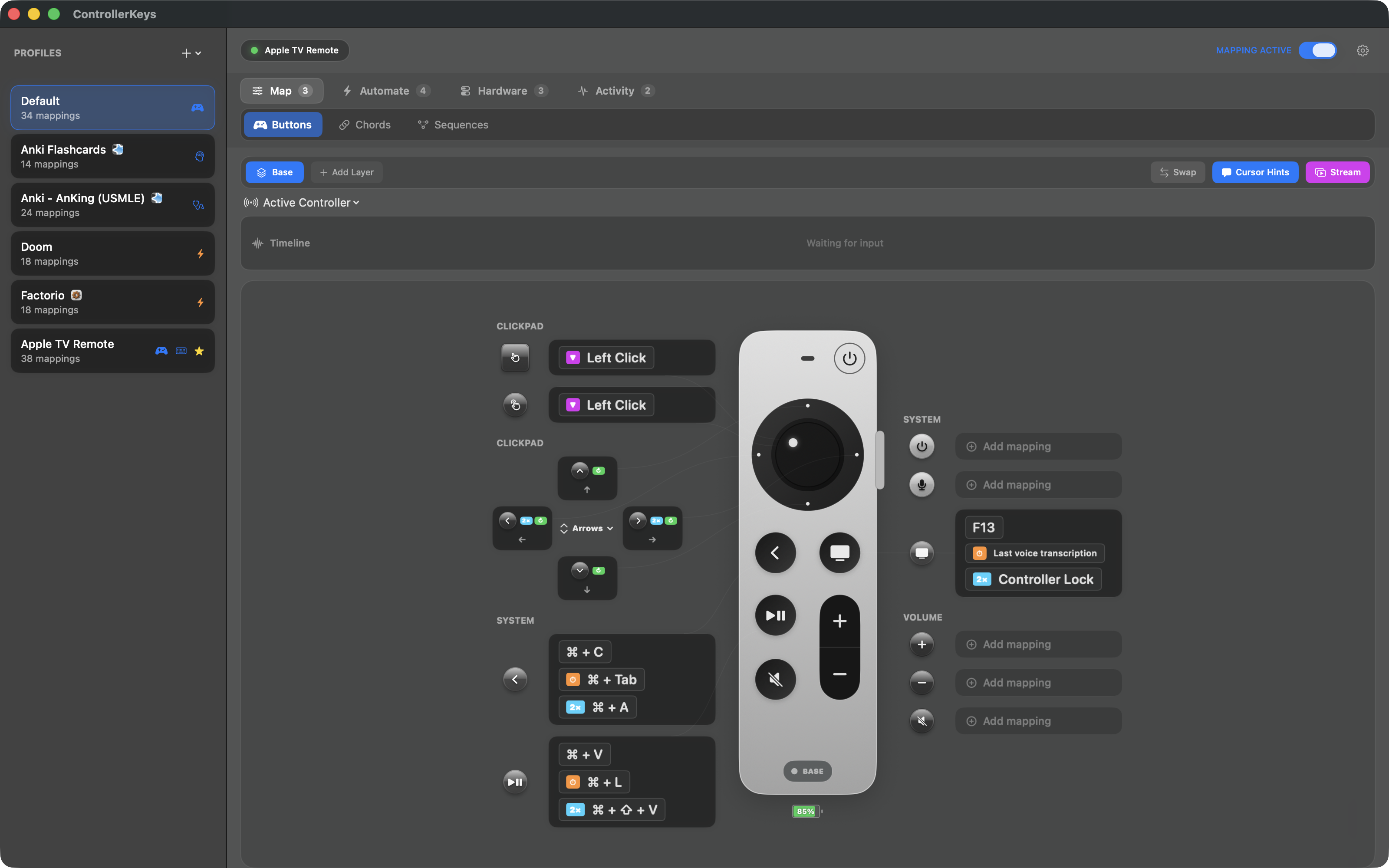Click the Timeline waveform icon
Screen dimensions: 1389x868
coord(258,243)
